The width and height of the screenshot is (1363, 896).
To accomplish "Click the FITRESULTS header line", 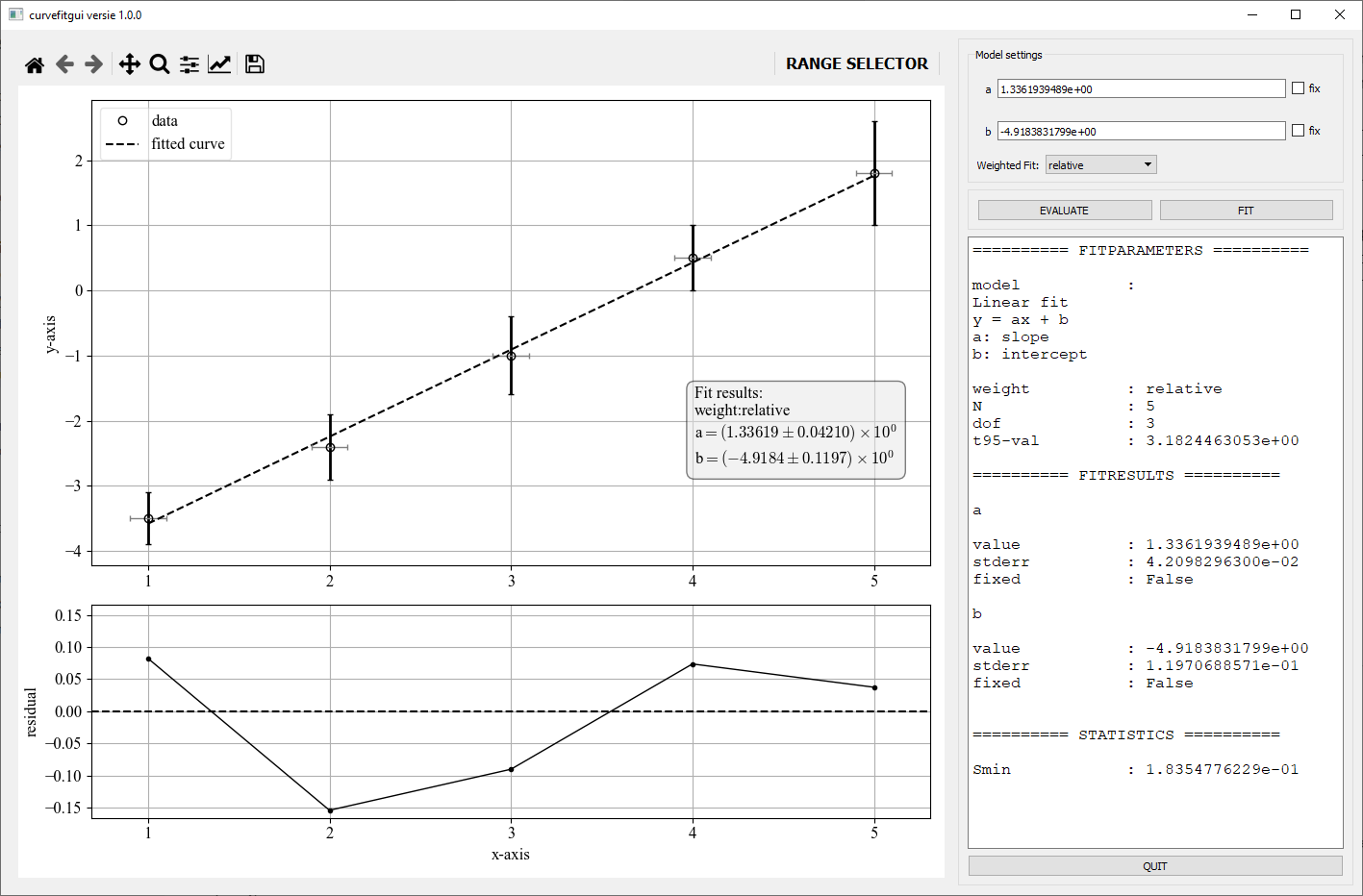I will 1125,475.
